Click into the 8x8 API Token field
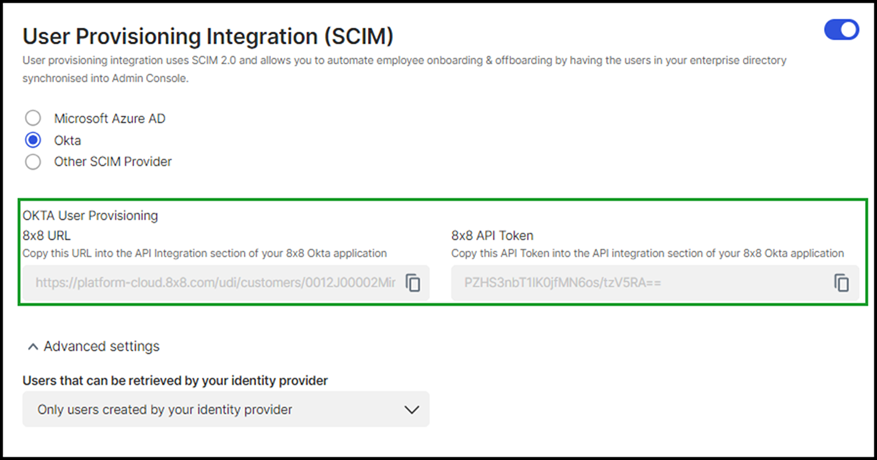The height and width of the screenshot is (460, 877). click(x=641, y=283)
